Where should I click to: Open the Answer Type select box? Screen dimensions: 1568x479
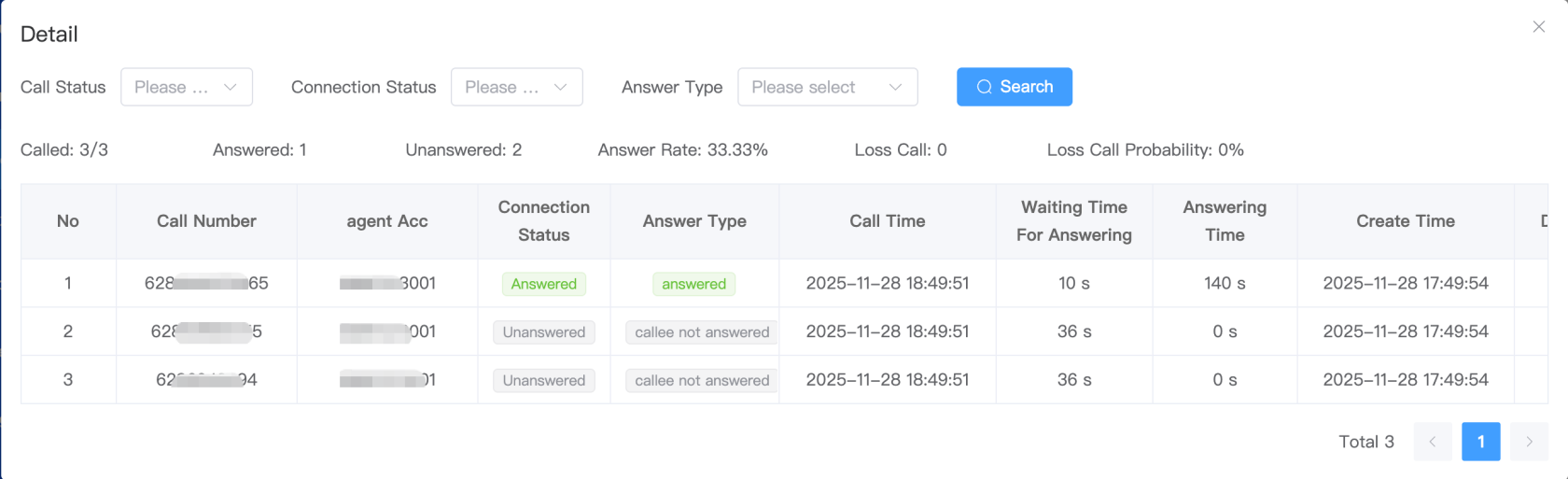point(827,87)
